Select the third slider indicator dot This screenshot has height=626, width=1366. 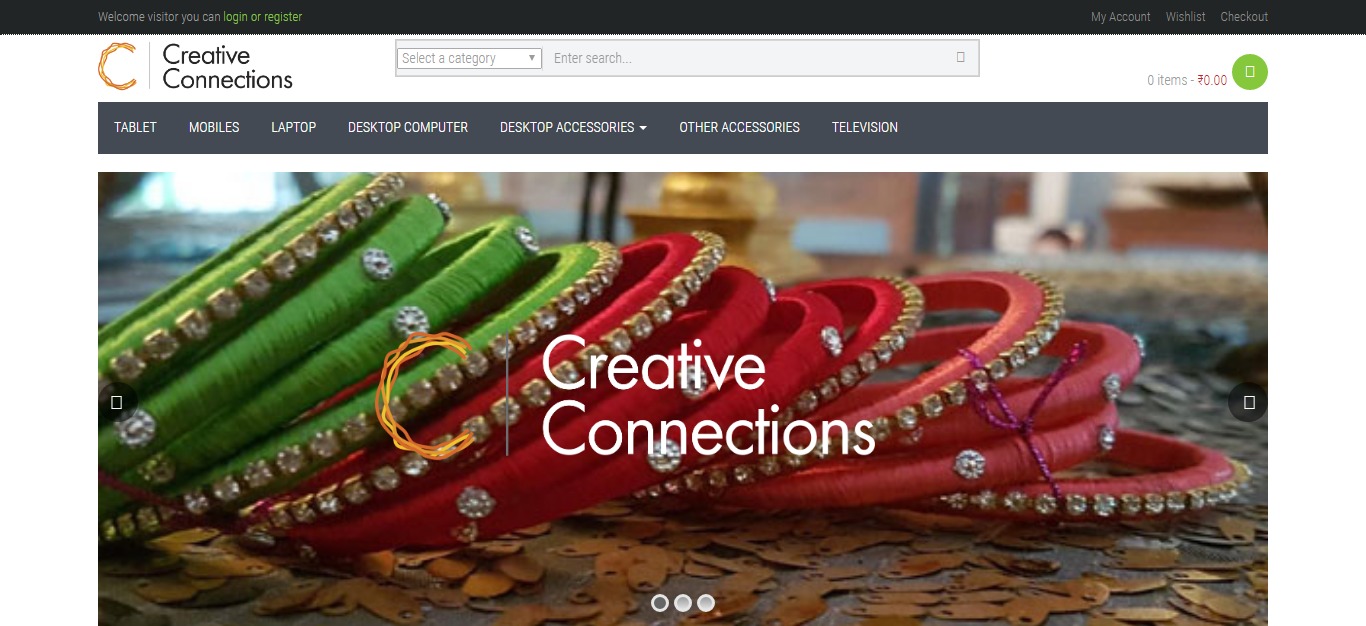(706, 603)
